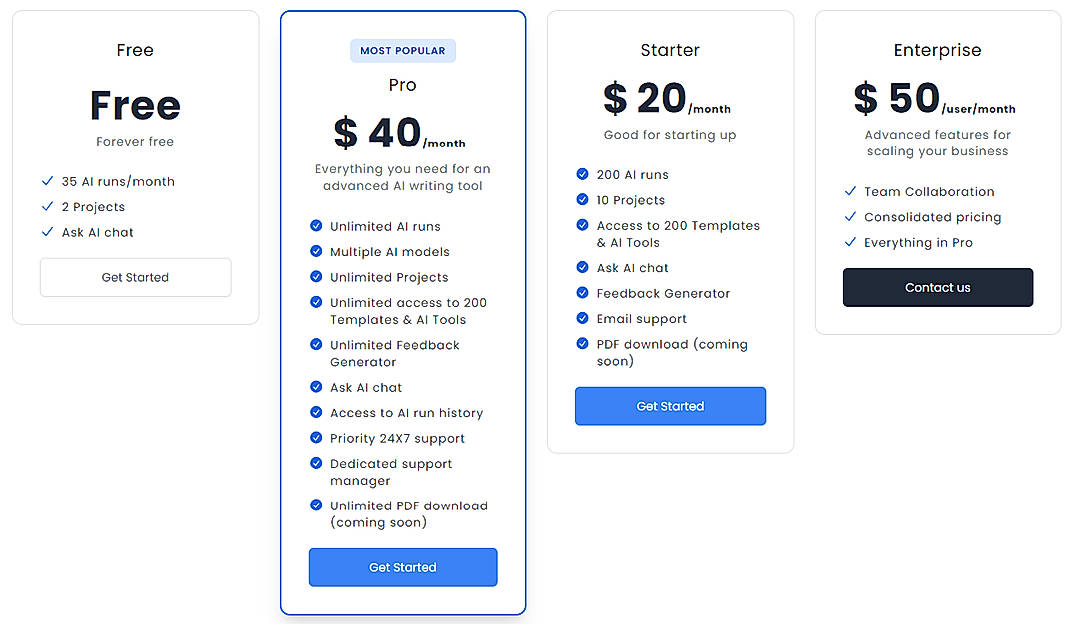Click the checkmark next to Multiple AI models

316,252
